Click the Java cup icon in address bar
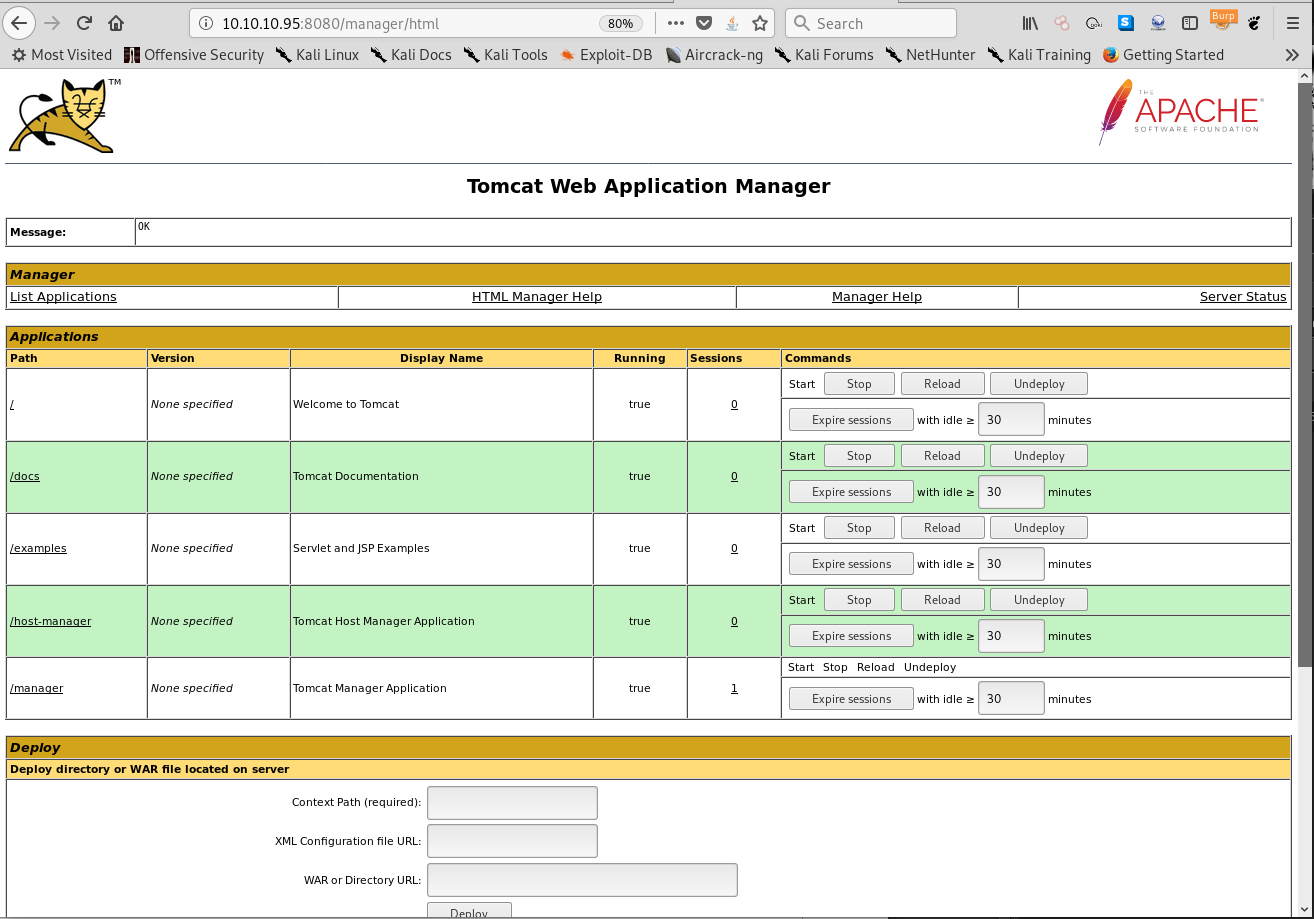Viewport: 1314px width, 919px height. pos(732,23)
